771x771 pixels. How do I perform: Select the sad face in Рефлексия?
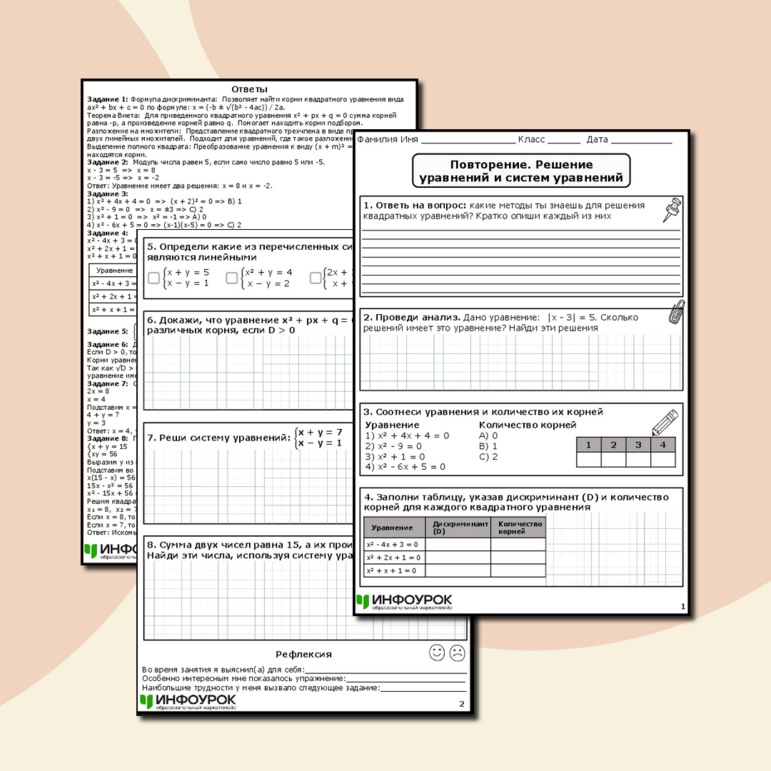457,653
